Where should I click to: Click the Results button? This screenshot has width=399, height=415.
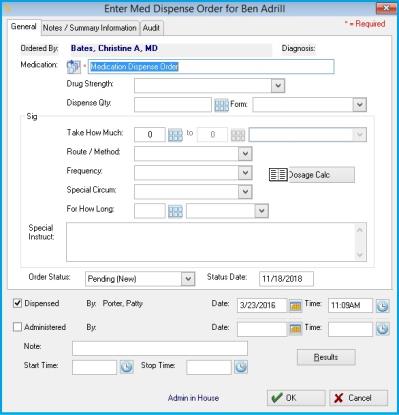(326, 357)
